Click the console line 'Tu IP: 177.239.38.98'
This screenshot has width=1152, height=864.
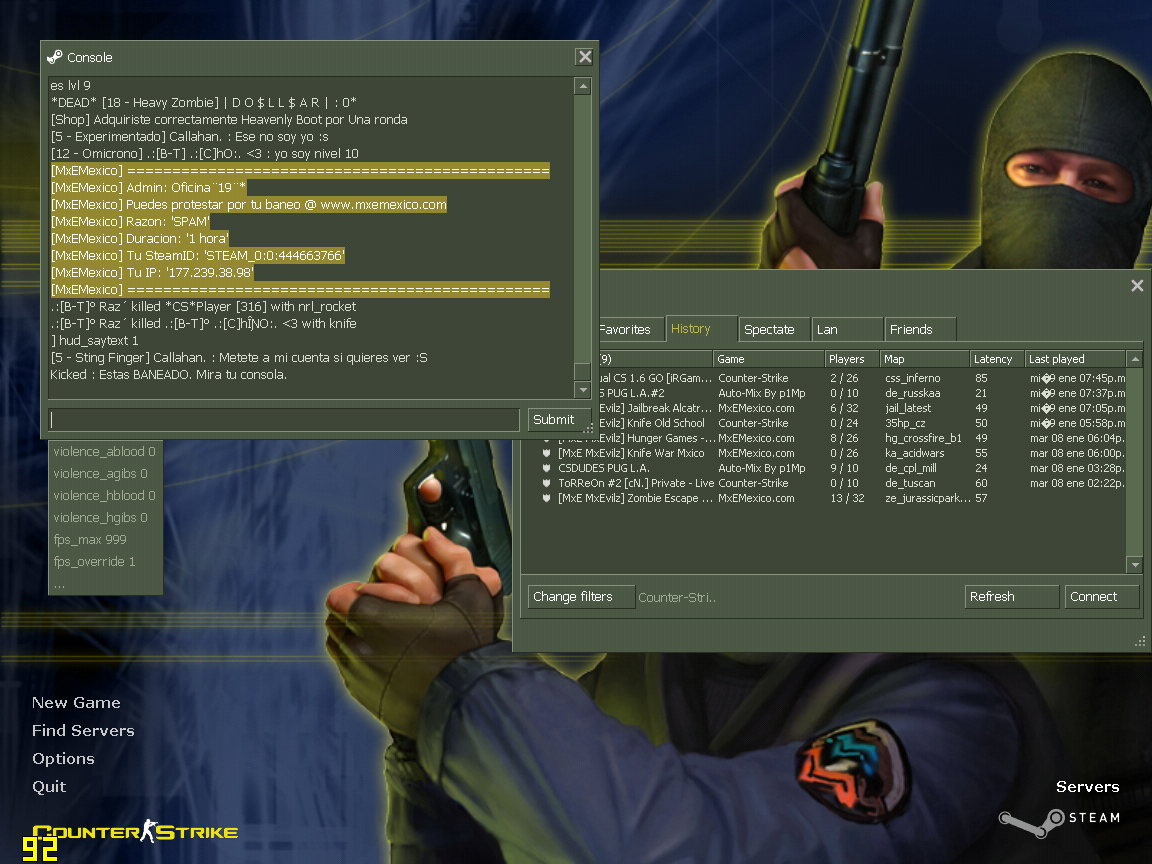[x=152, y=273]
